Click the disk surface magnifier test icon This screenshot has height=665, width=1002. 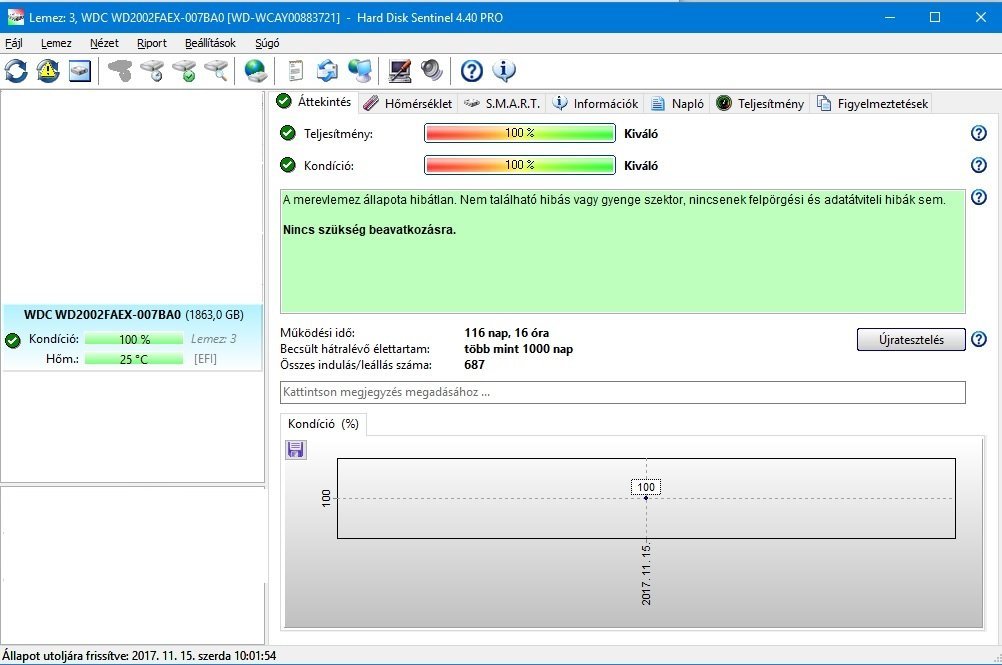[x=217, y=70]
